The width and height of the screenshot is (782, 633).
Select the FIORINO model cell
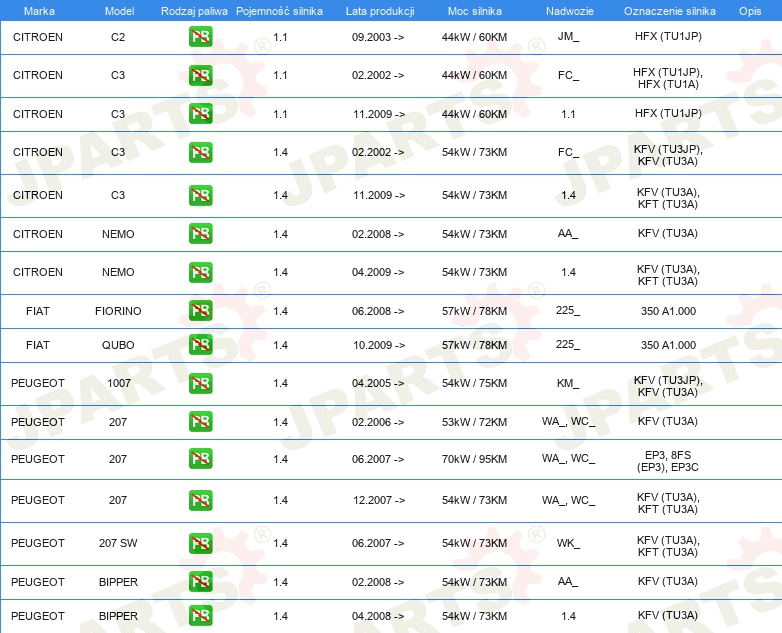click(118, 311)
